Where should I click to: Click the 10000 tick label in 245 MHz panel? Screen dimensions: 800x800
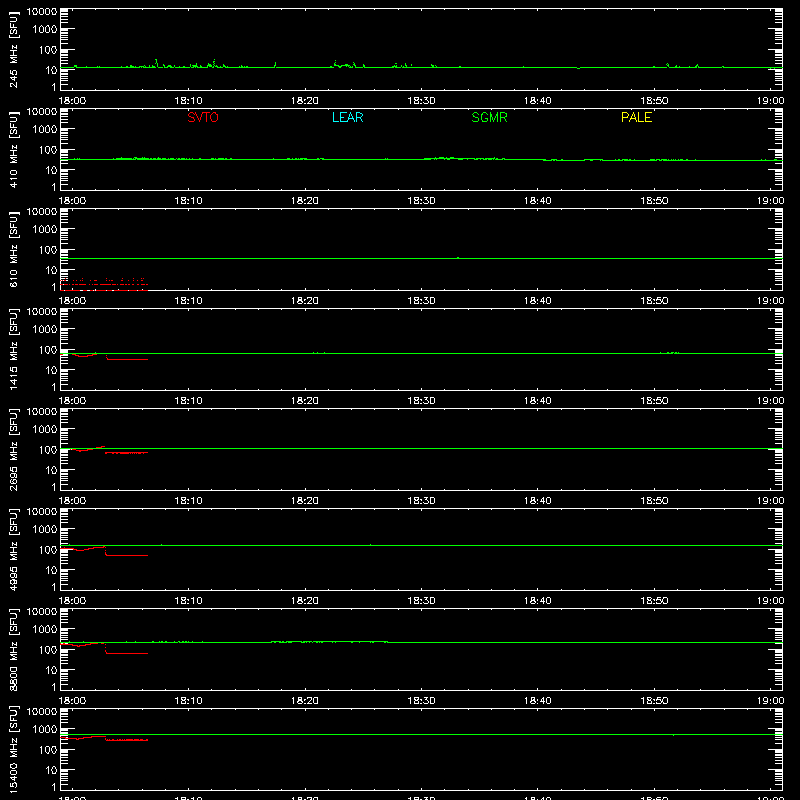pyautogui.click(x=42, y=12)
